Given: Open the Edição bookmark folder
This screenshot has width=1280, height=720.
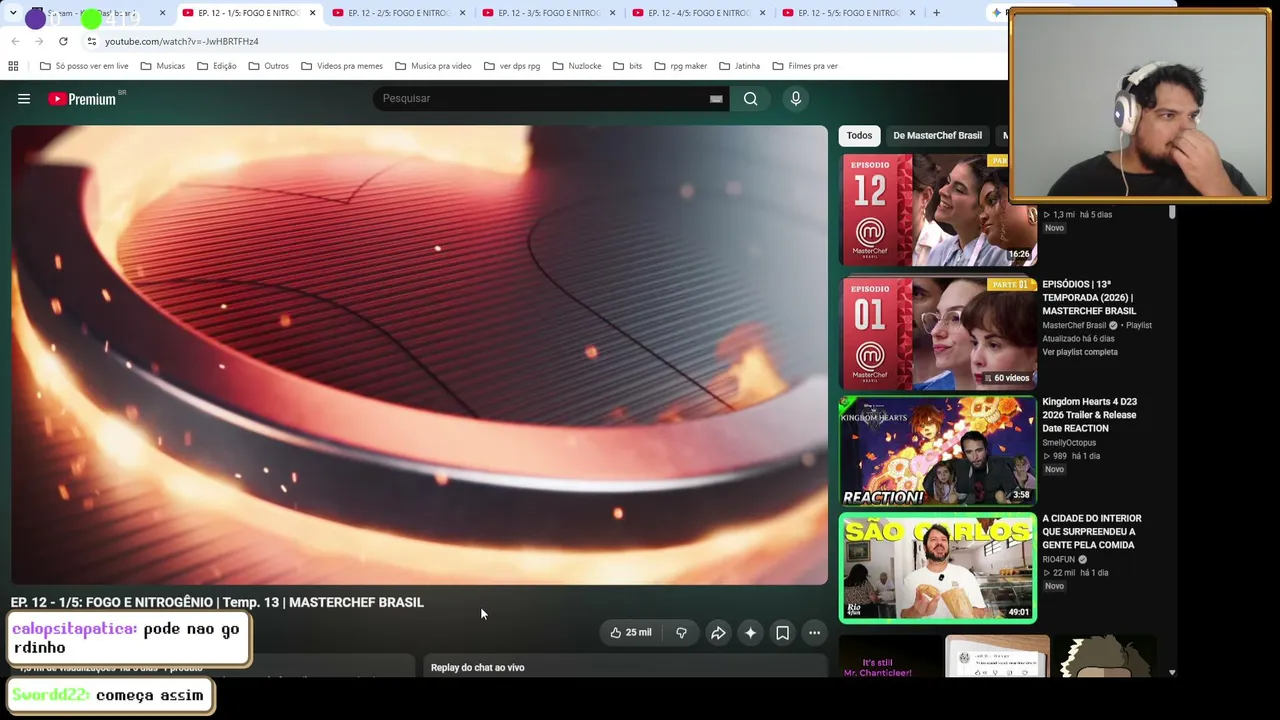Looking at the screenshot, I should tap(217, 66).
